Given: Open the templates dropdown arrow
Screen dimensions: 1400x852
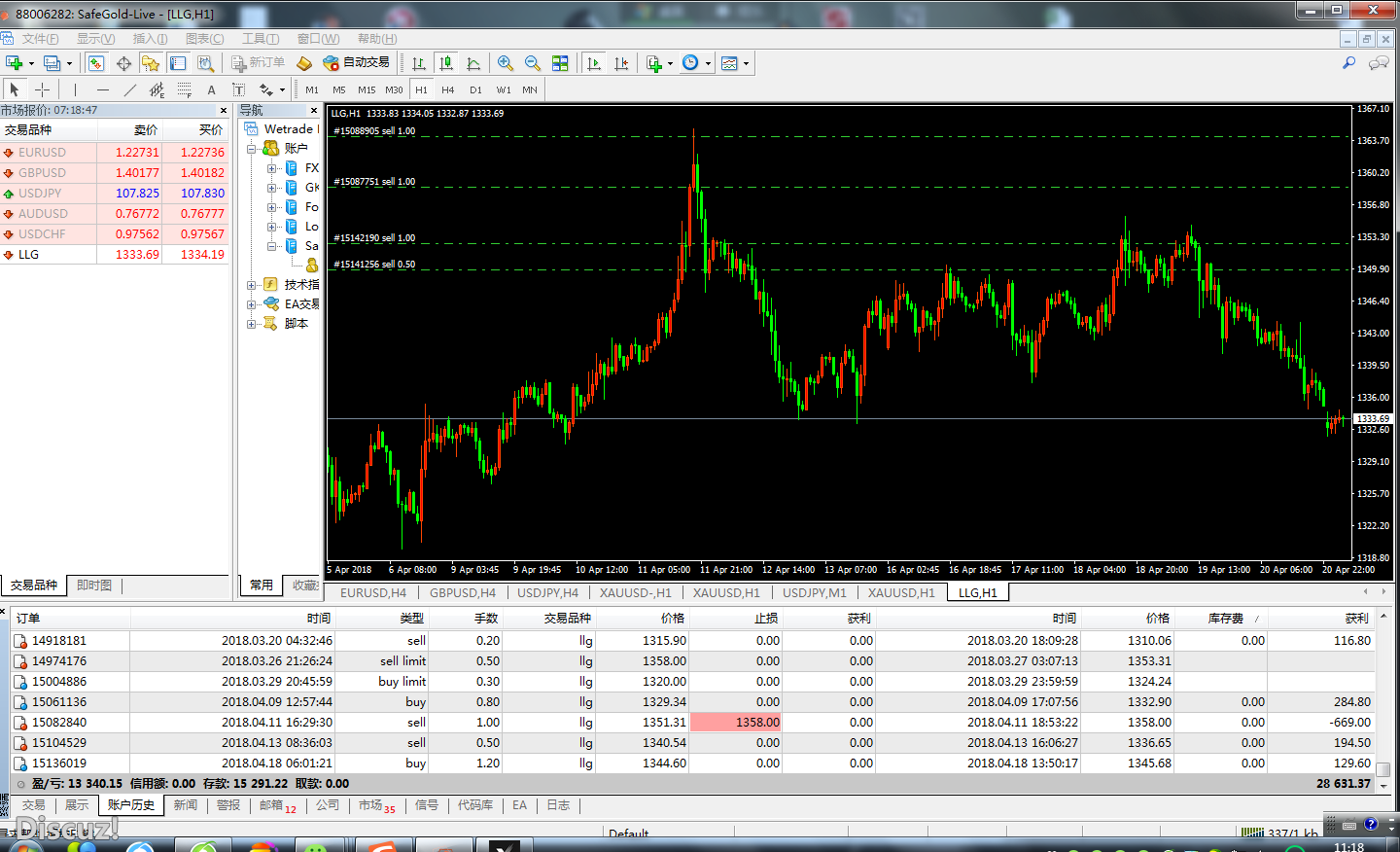Looking at the screenshot, I should pyautogui.click(x=746, y=64).
